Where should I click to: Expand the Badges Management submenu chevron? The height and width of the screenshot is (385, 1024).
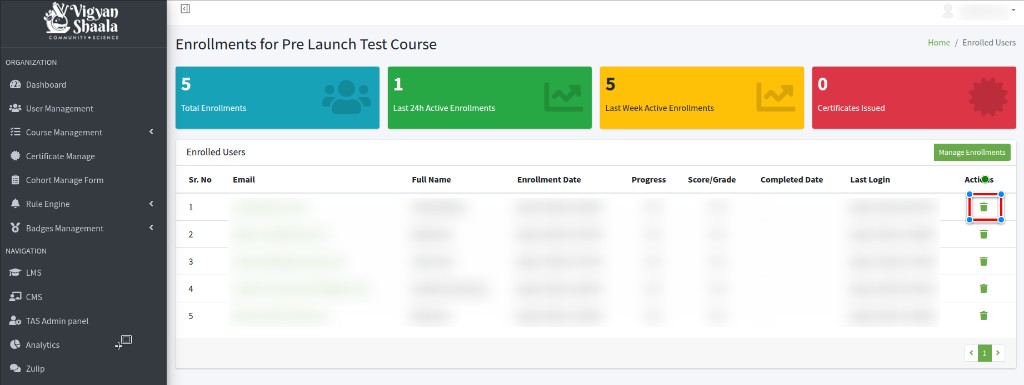[152, 228]
